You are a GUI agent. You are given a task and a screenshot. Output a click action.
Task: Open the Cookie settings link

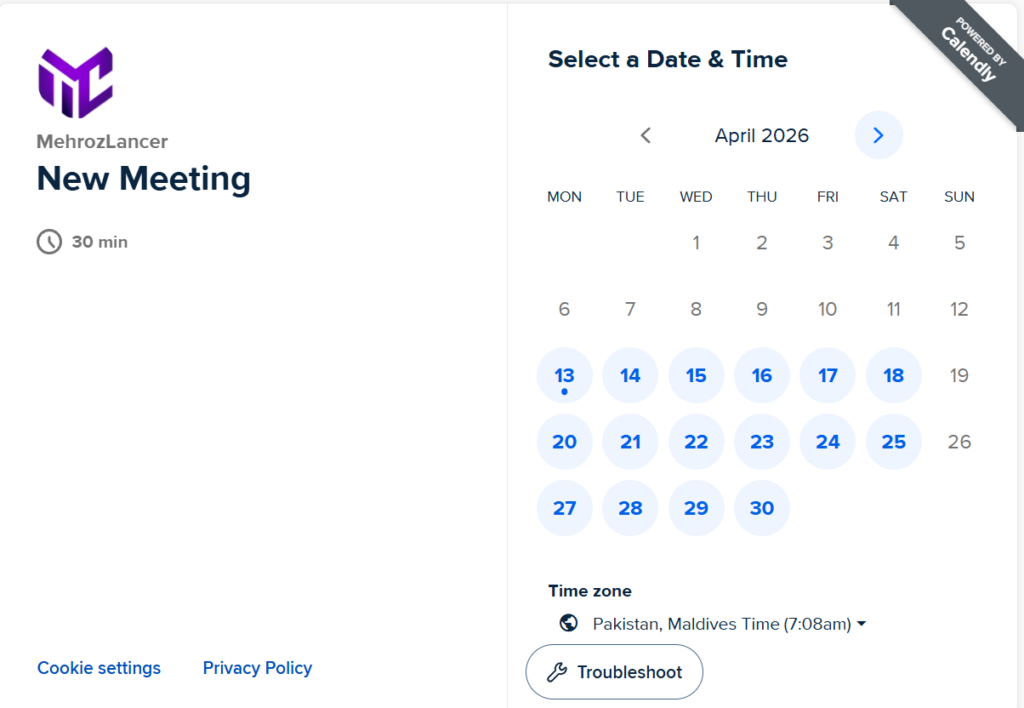tap(99, 668)
